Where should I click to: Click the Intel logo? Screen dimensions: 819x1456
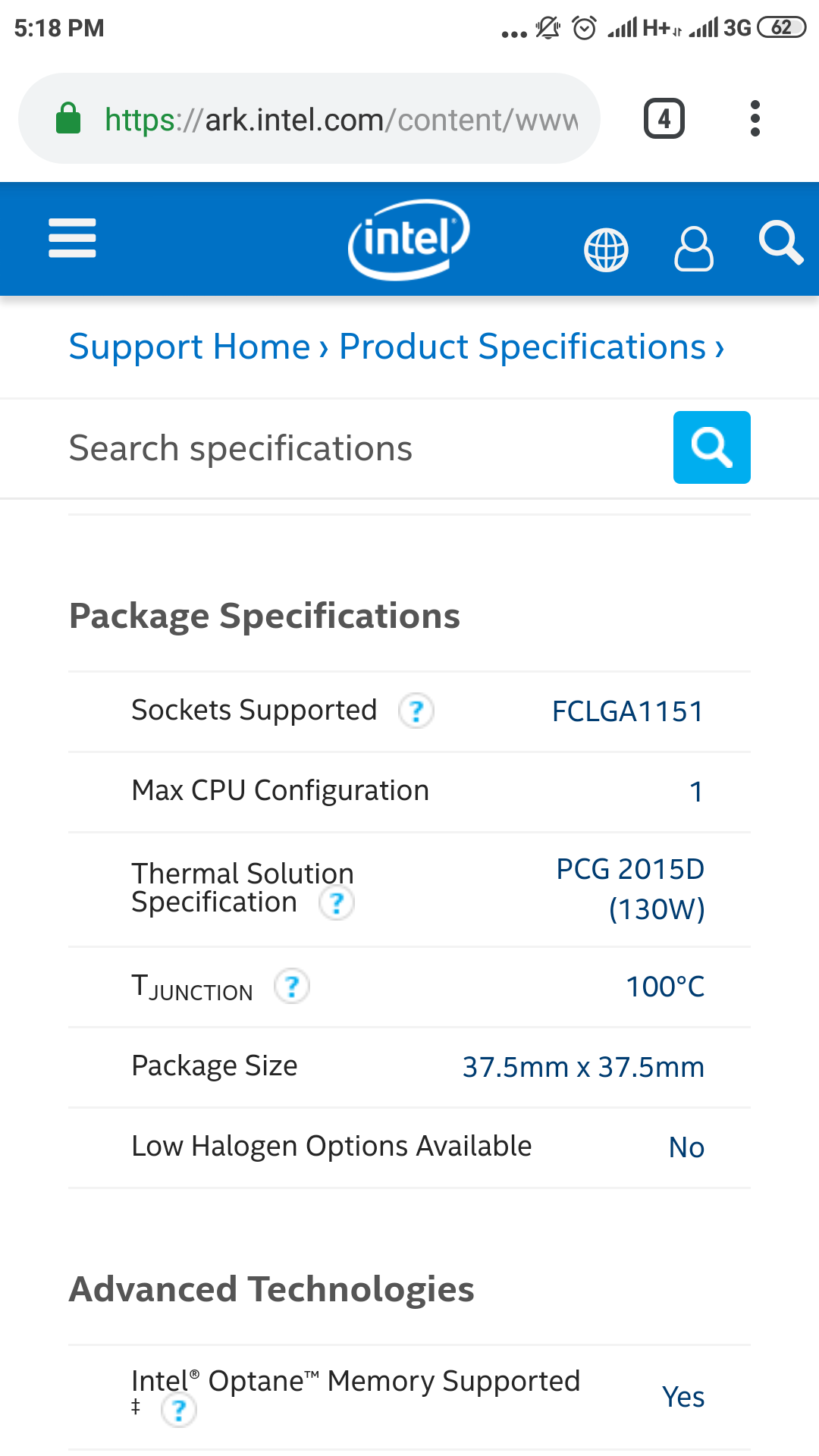(409, 239)
